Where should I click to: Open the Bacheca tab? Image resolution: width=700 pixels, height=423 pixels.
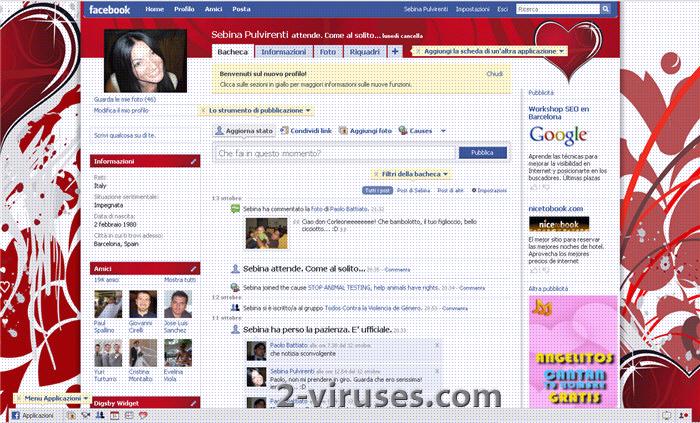click(x=233, y=51)
